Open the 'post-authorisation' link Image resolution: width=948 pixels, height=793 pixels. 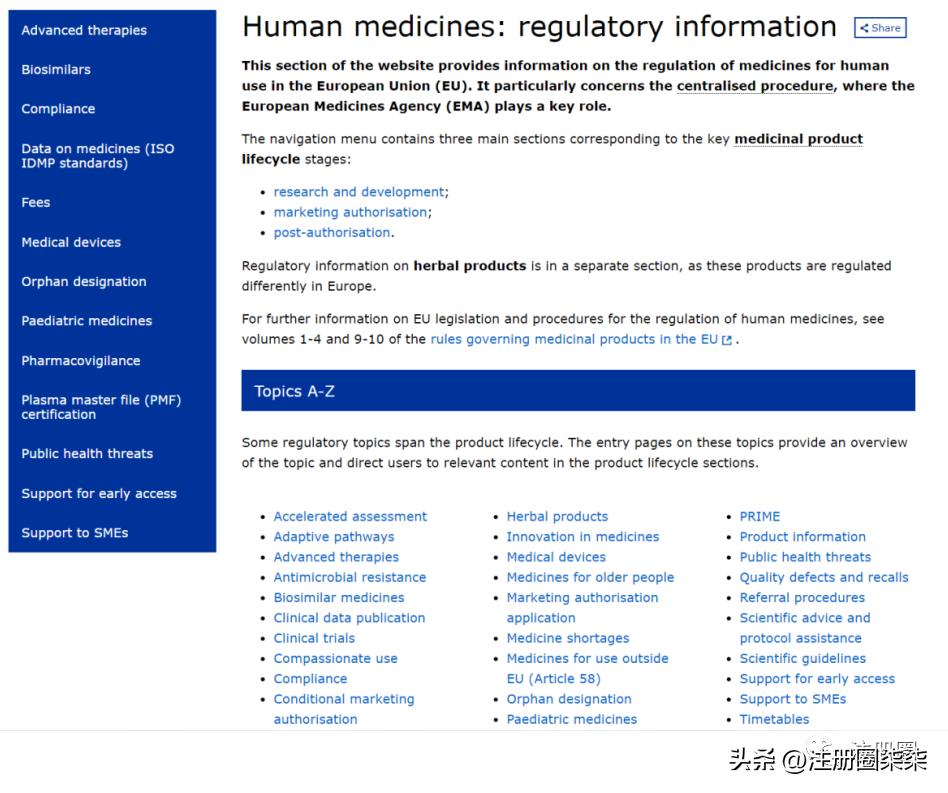coord(333,232)
